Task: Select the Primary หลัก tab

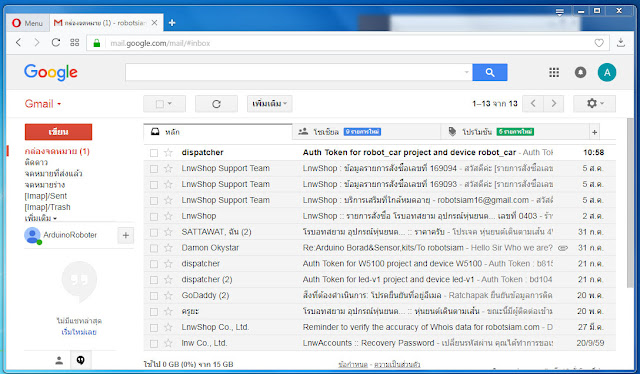Action: point(218,132)
